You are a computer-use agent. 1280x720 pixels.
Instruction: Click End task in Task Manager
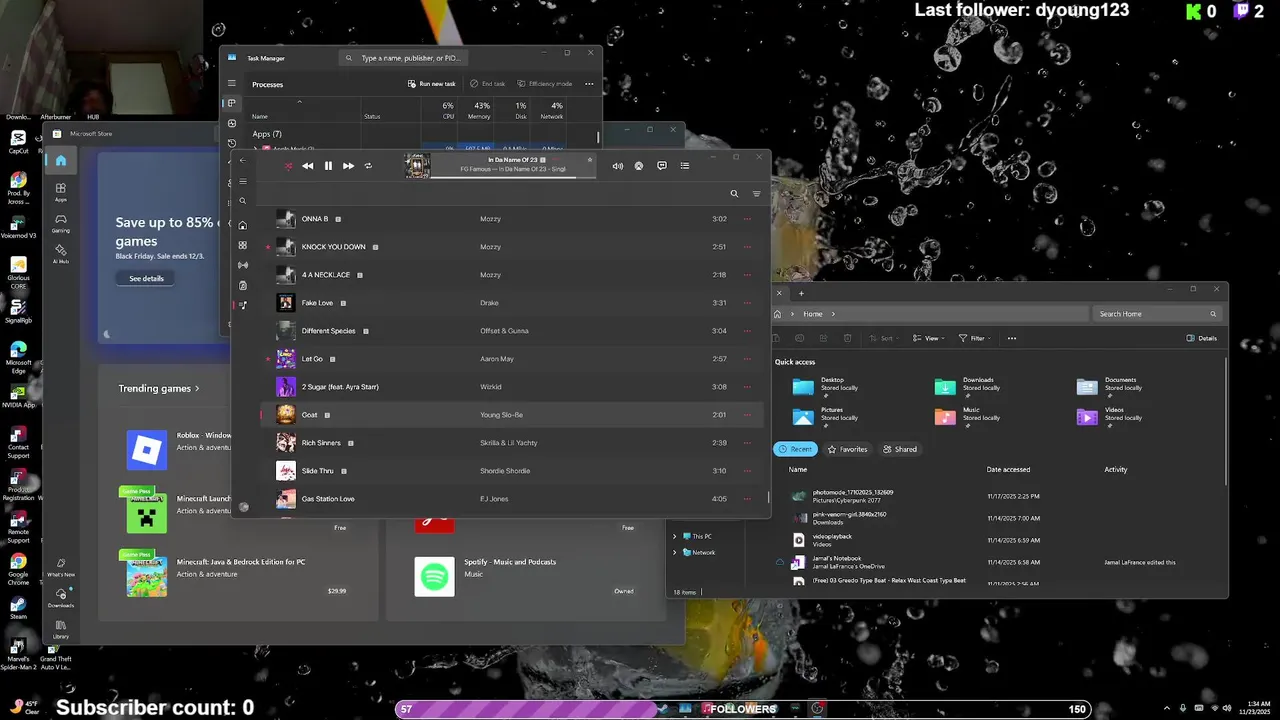[x=488, y=84]
